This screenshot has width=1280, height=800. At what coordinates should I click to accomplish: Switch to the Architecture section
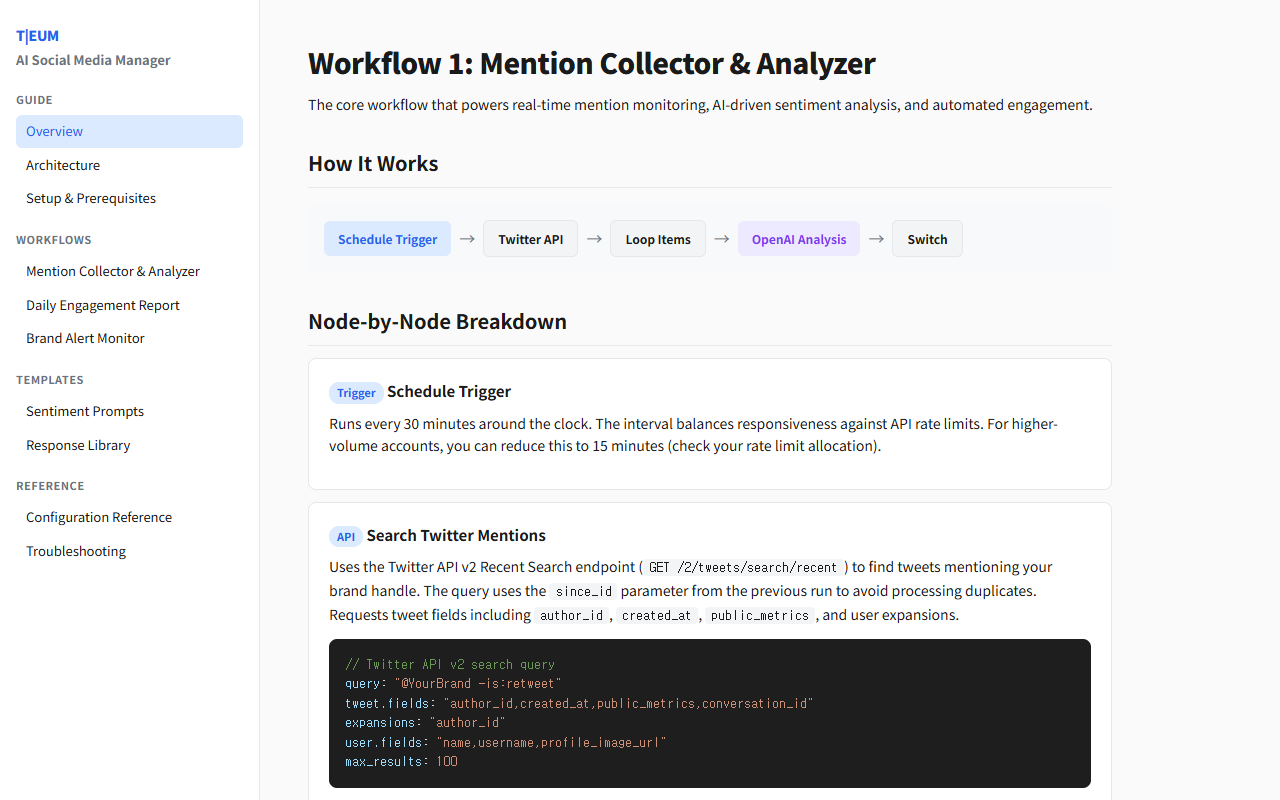pyautogui.click(x=63, y=165)
